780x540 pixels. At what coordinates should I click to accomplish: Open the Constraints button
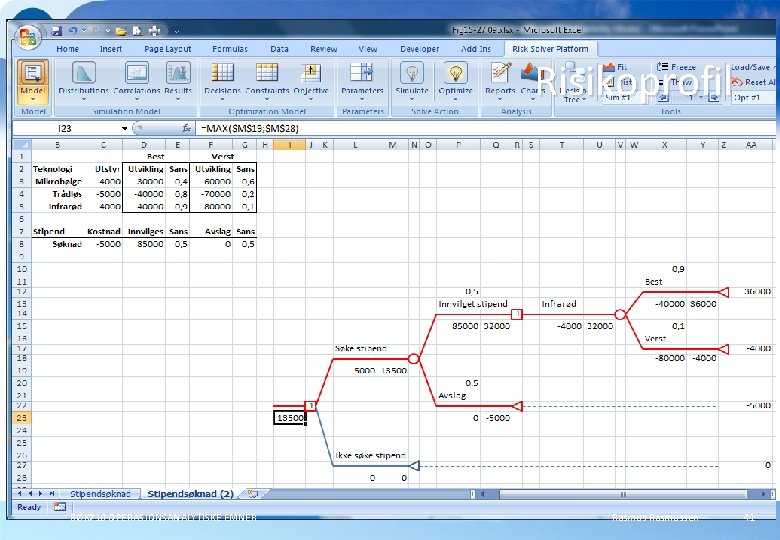tap(267, 80)
